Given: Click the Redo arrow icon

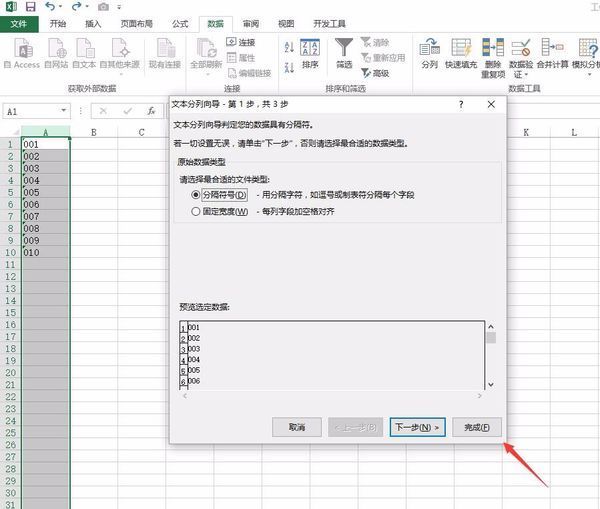Looking at the screenshot, I should (77, 7).
